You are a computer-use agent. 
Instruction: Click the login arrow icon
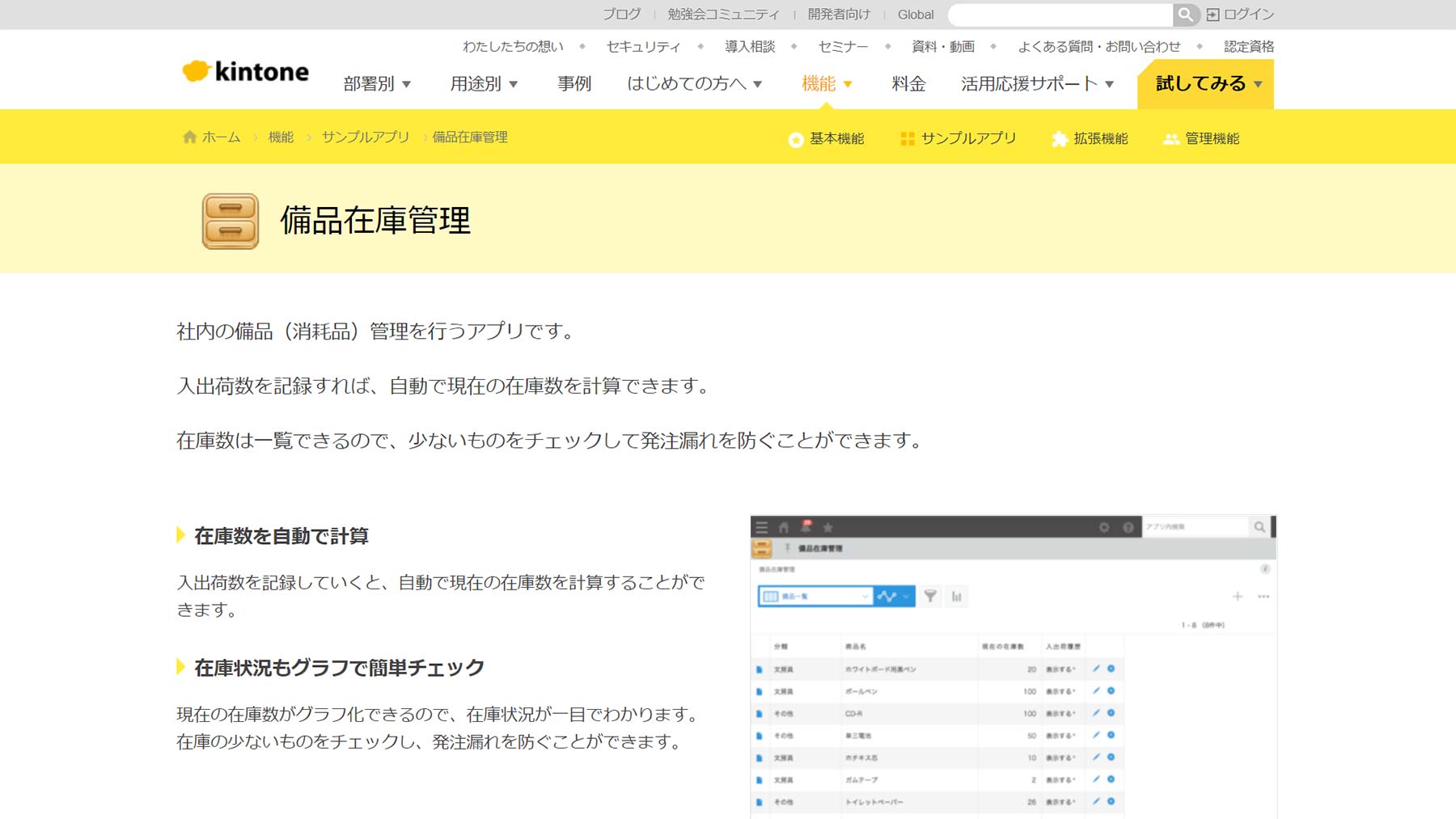click(1213, 15)
